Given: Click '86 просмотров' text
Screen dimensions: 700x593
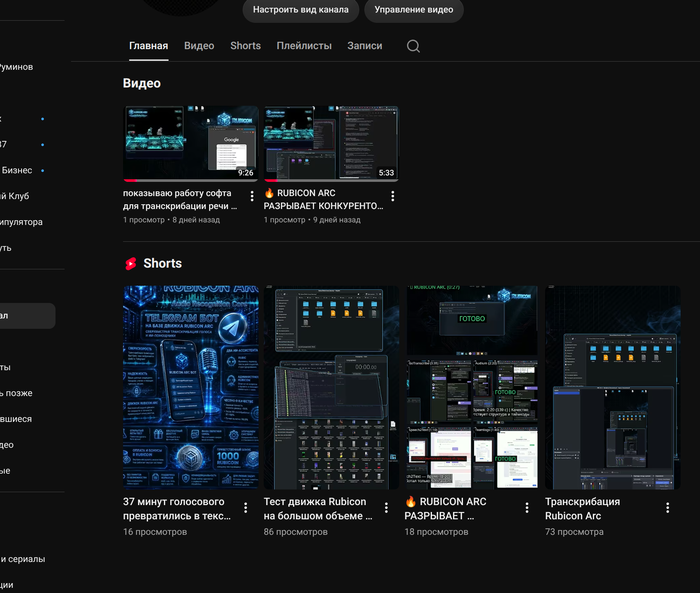Looking at the screenshot, I should pos(296,532).
